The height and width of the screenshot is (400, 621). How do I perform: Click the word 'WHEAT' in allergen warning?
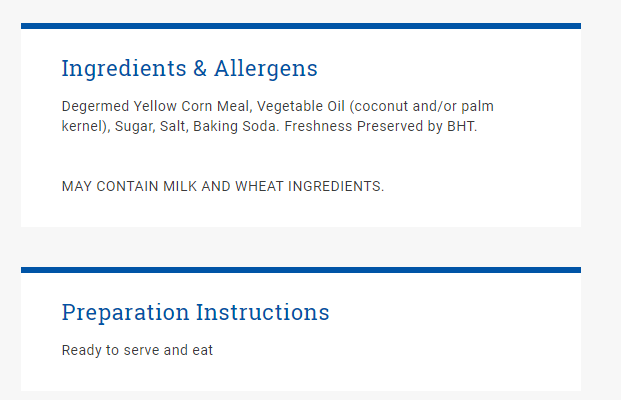pos(259,186)
